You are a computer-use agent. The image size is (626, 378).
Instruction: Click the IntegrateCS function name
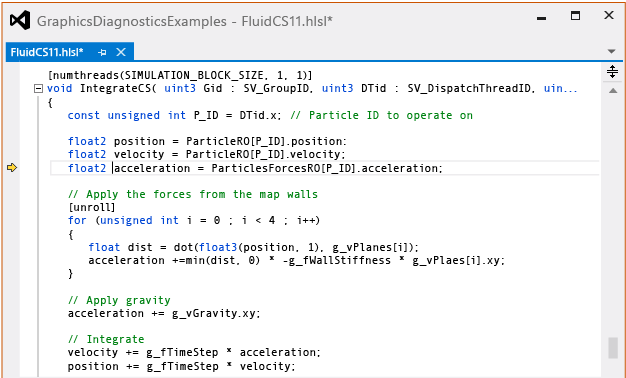point(116,88)
